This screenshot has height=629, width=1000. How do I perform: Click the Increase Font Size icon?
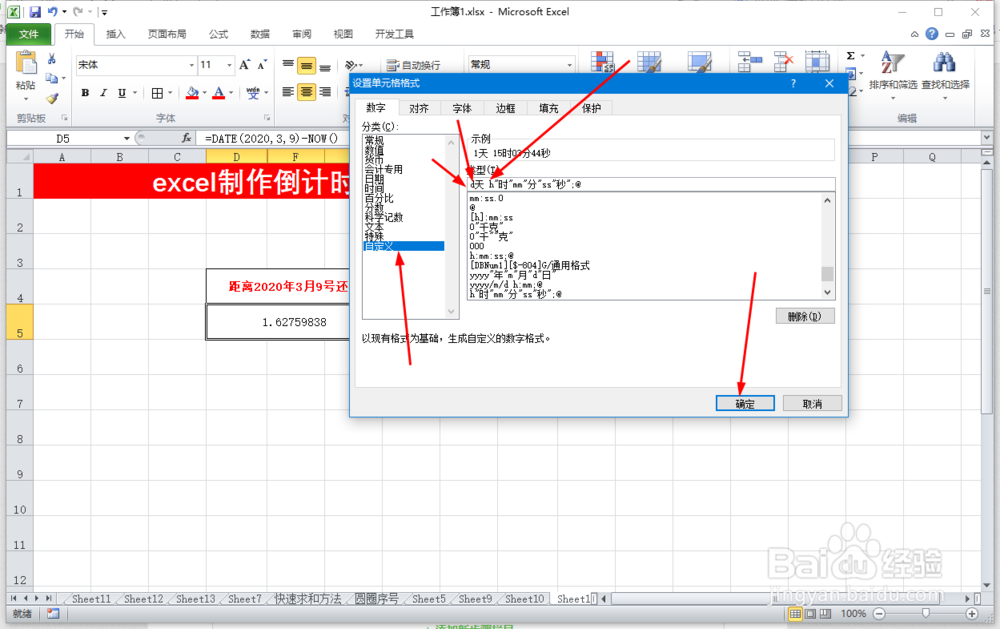tap(245, 64)
